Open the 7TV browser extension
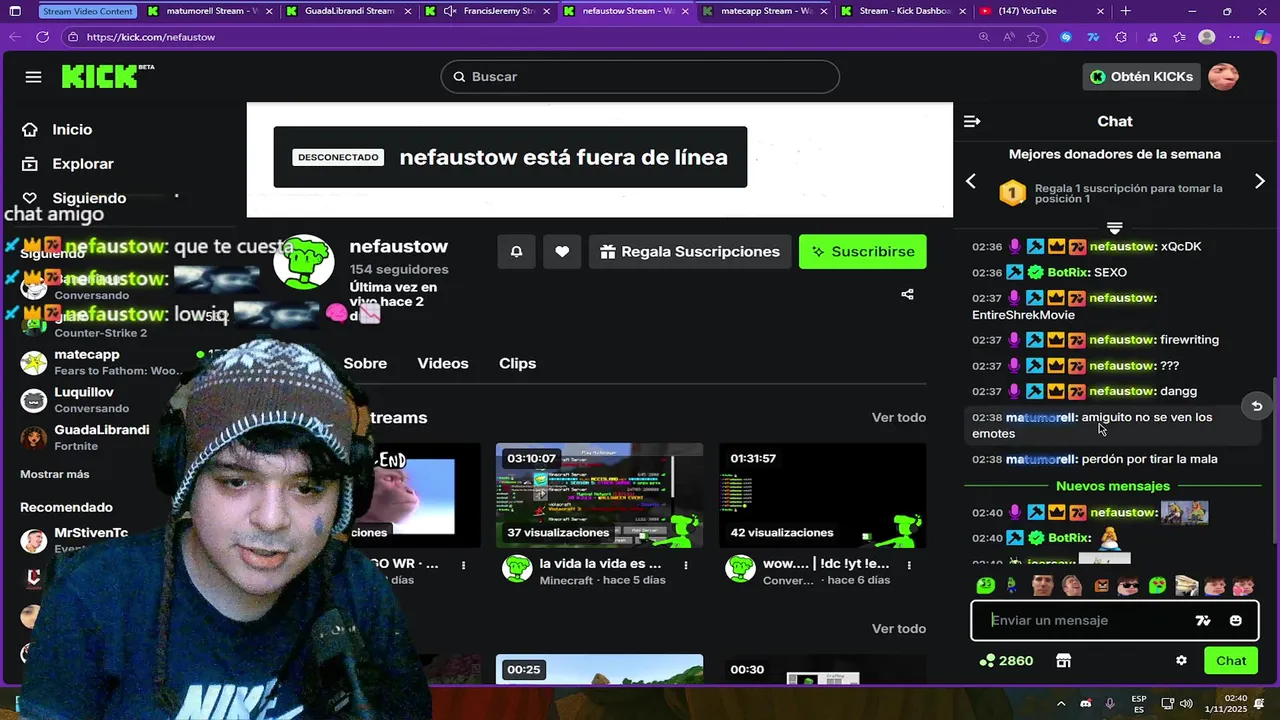1280x720 pixels. (x=1093, y=37)
